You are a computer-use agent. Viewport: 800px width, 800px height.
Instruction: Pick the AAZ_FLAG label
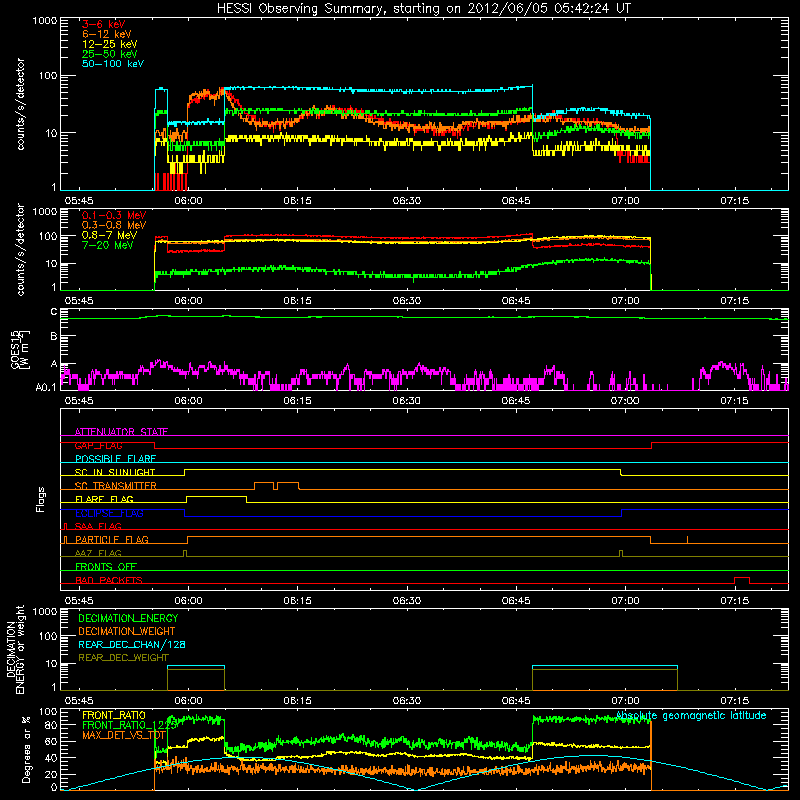click(98, 553)
